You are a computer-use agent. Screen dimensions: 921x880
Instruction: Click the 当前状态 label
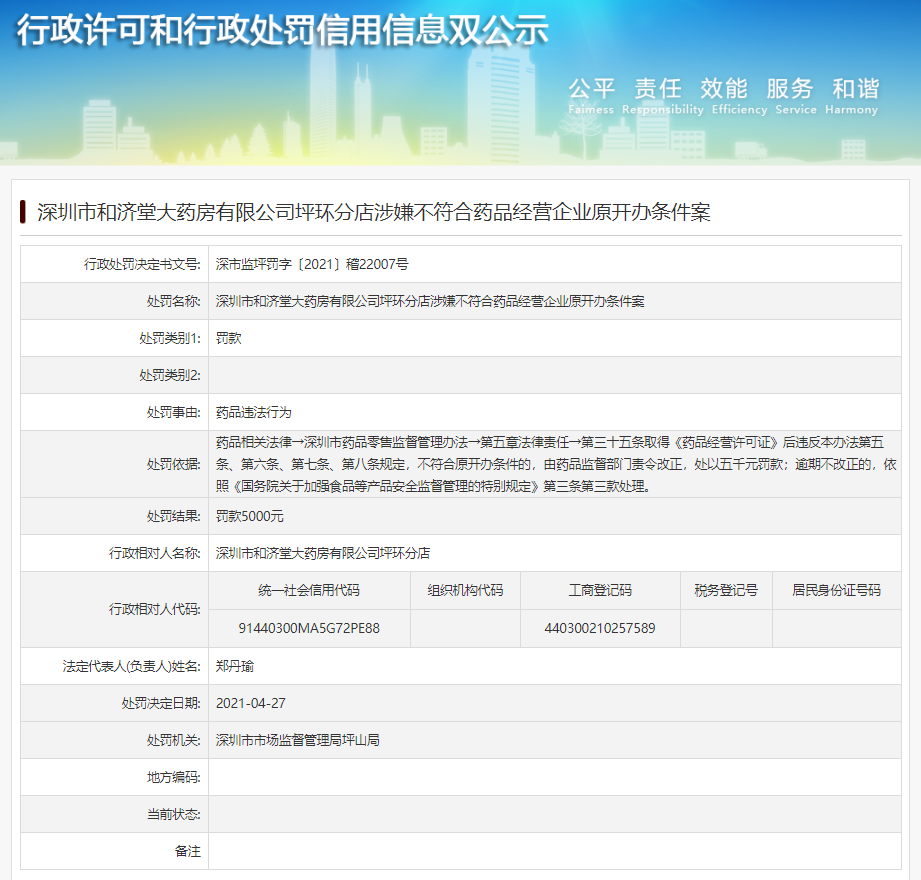point(173,815)
